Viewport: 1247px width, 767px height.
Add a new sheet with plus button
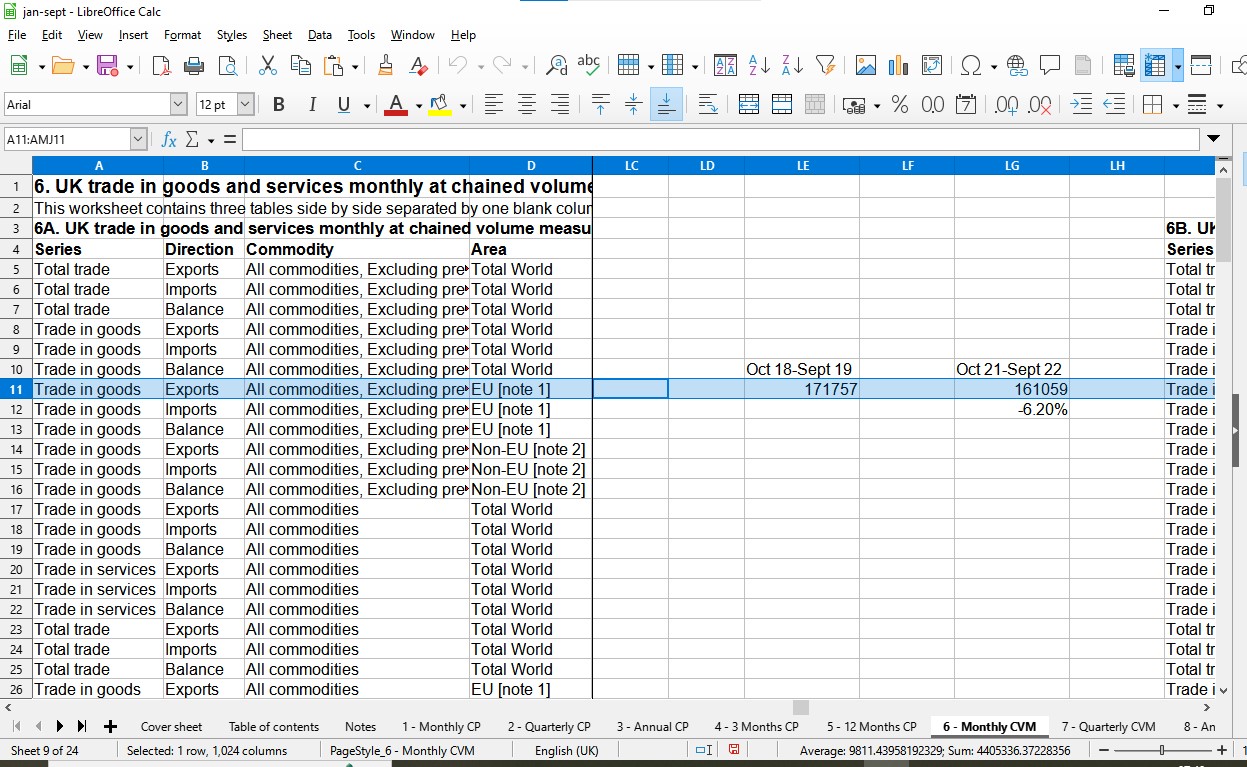(x=110, y=727)
